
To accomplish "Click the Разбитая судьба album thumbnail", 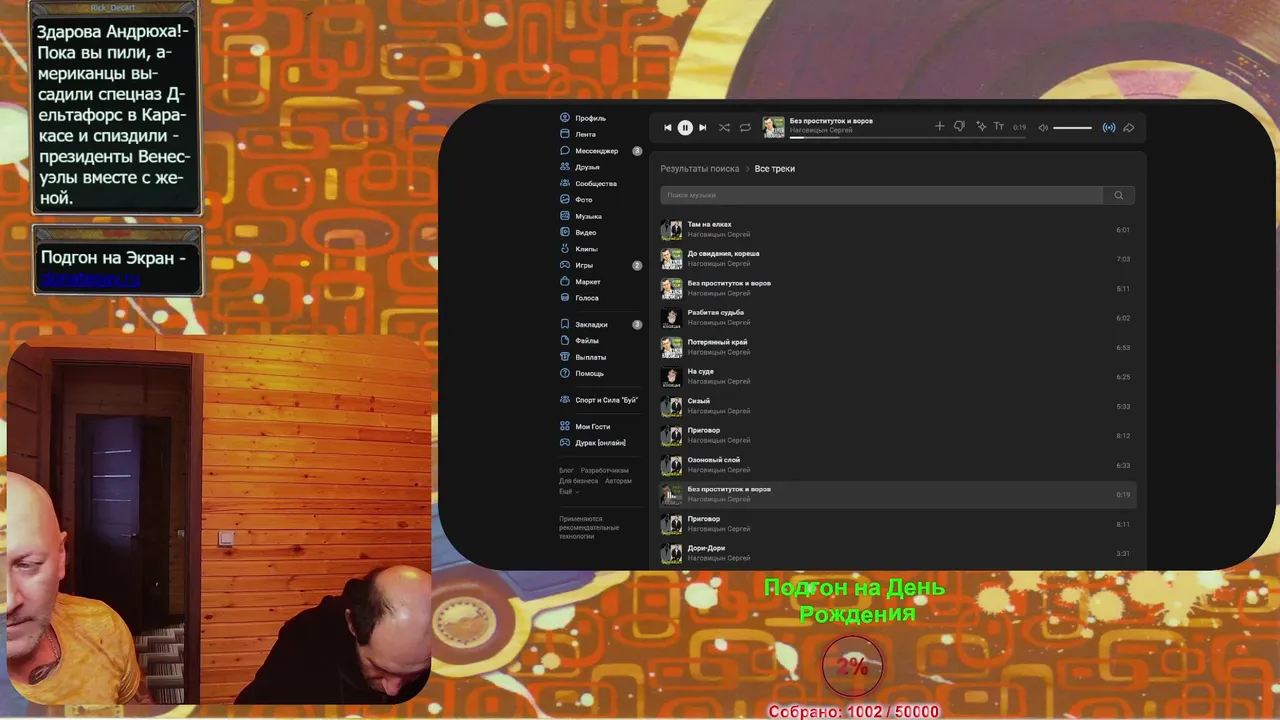I will click(671, 318).
